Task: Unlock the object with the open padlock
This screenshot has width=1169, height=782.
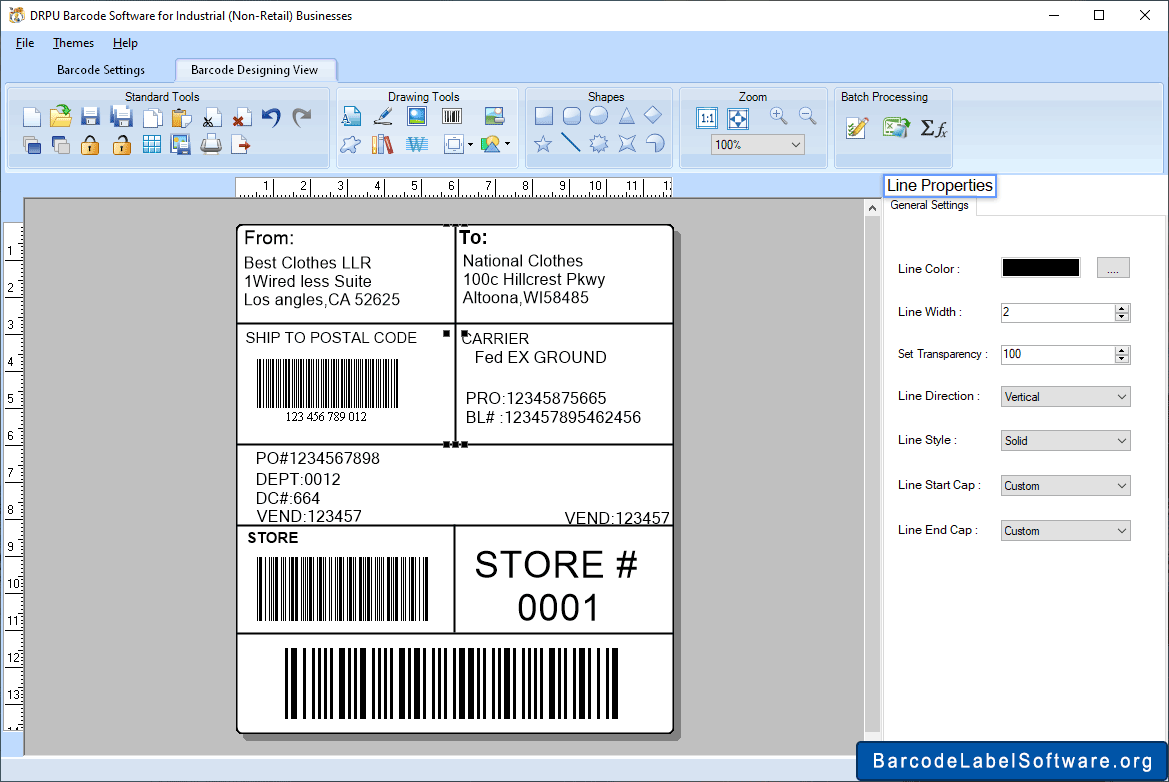Action: pyautogui.click(x=121, y=145)
